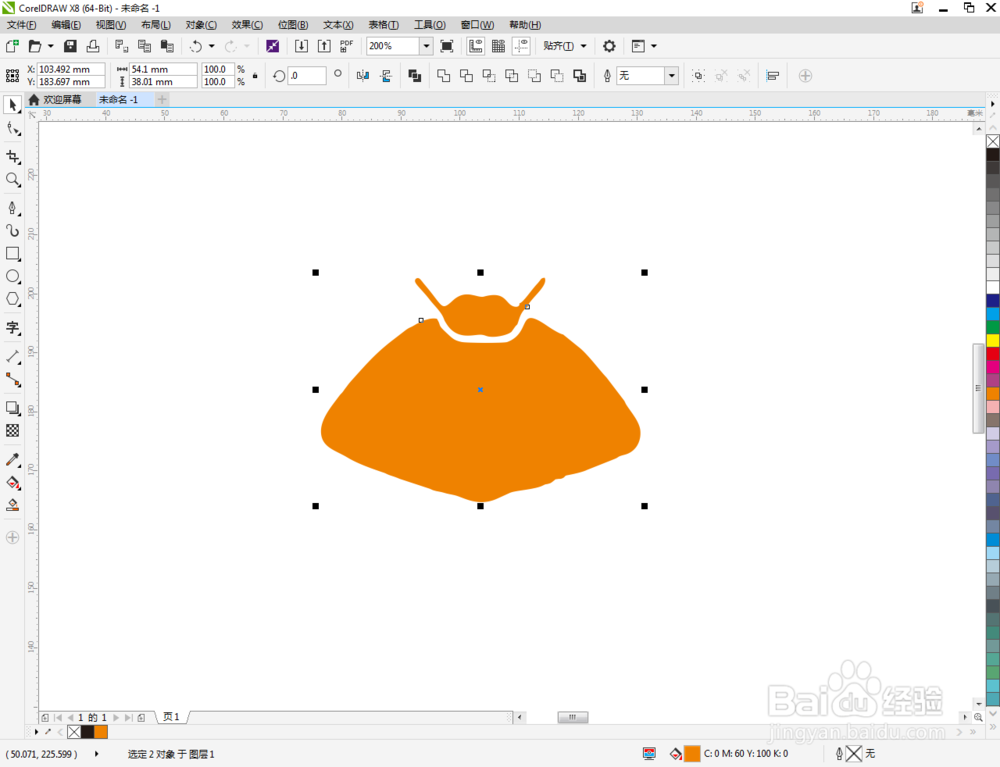1000x767 pixels.
Task: Click the status bar orange fill swatch
Action: tap(692, 754)
